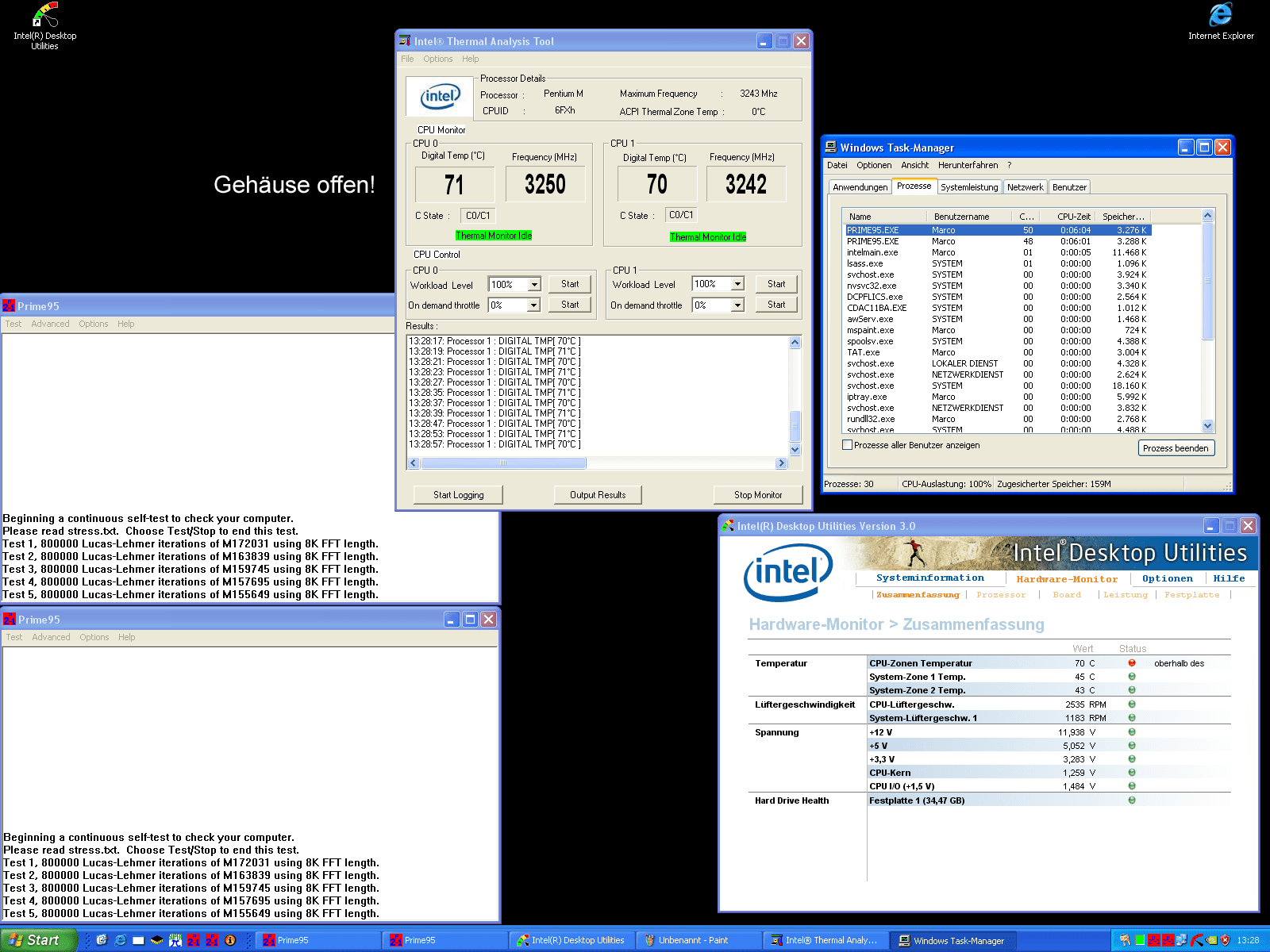Image resolution: width=1270 pixels, height=952 pixels.
Task: Open Options menu in Thermal Analysis Tool
Action: (x=437, y=59)
